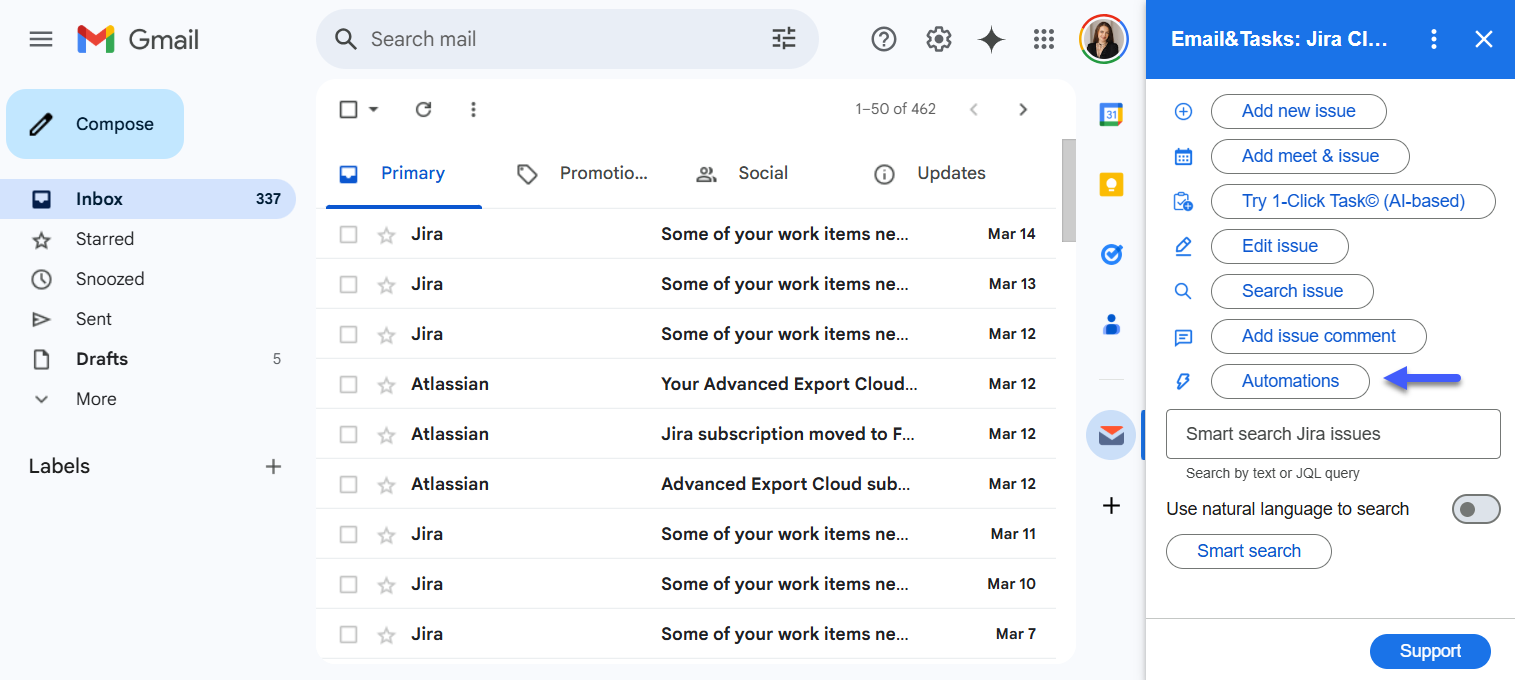The image size is (1515, 680).
Task: Click the Automations button
Action: [1289, 381]
